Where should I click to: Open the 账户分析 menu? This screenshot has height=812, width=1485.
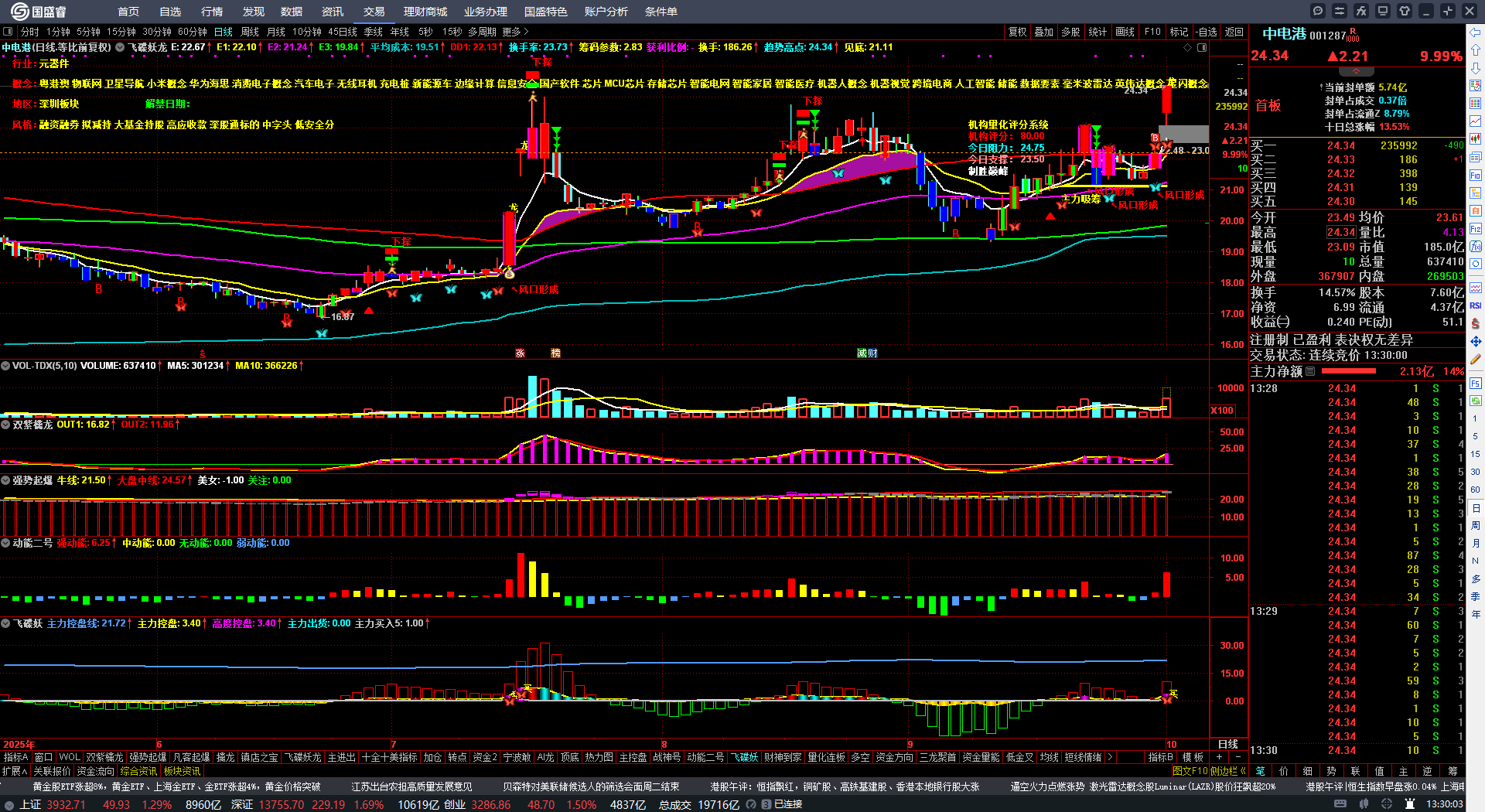click(606, 12)
